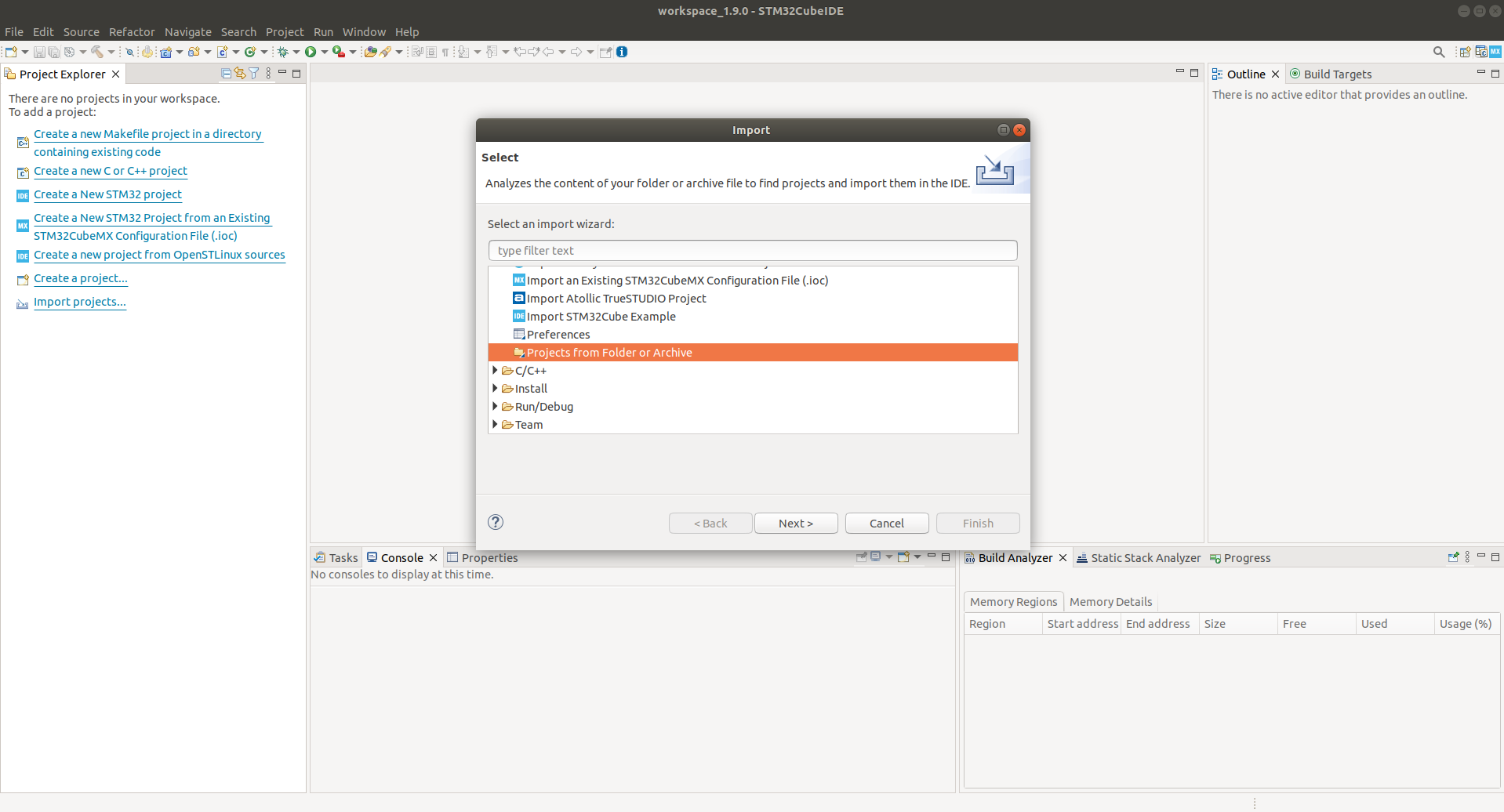Image resolution: width=1504 pixels, height=812 pixels.
Task: Switch to the C/C++ perspective icon
Action: 1481,52
